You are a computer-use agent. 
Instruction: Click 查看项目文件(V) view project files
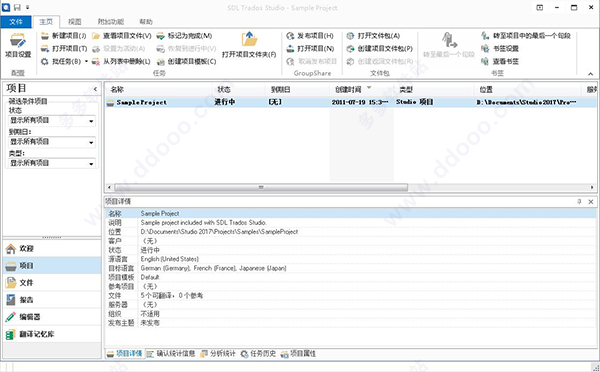tap(122, 36)
